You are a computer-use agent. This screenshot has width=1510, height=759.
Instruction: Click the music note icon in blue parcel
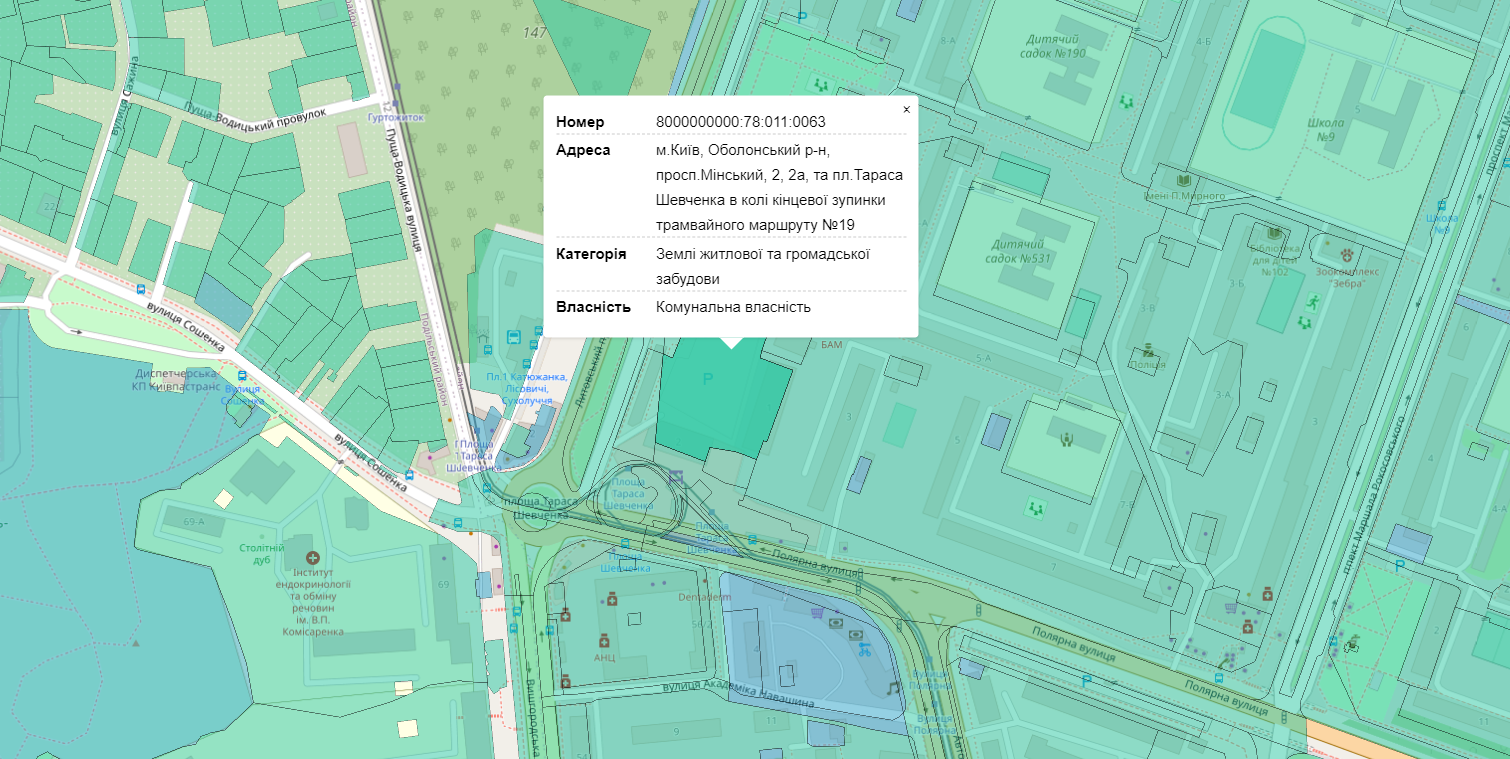[x=893, y=687]
